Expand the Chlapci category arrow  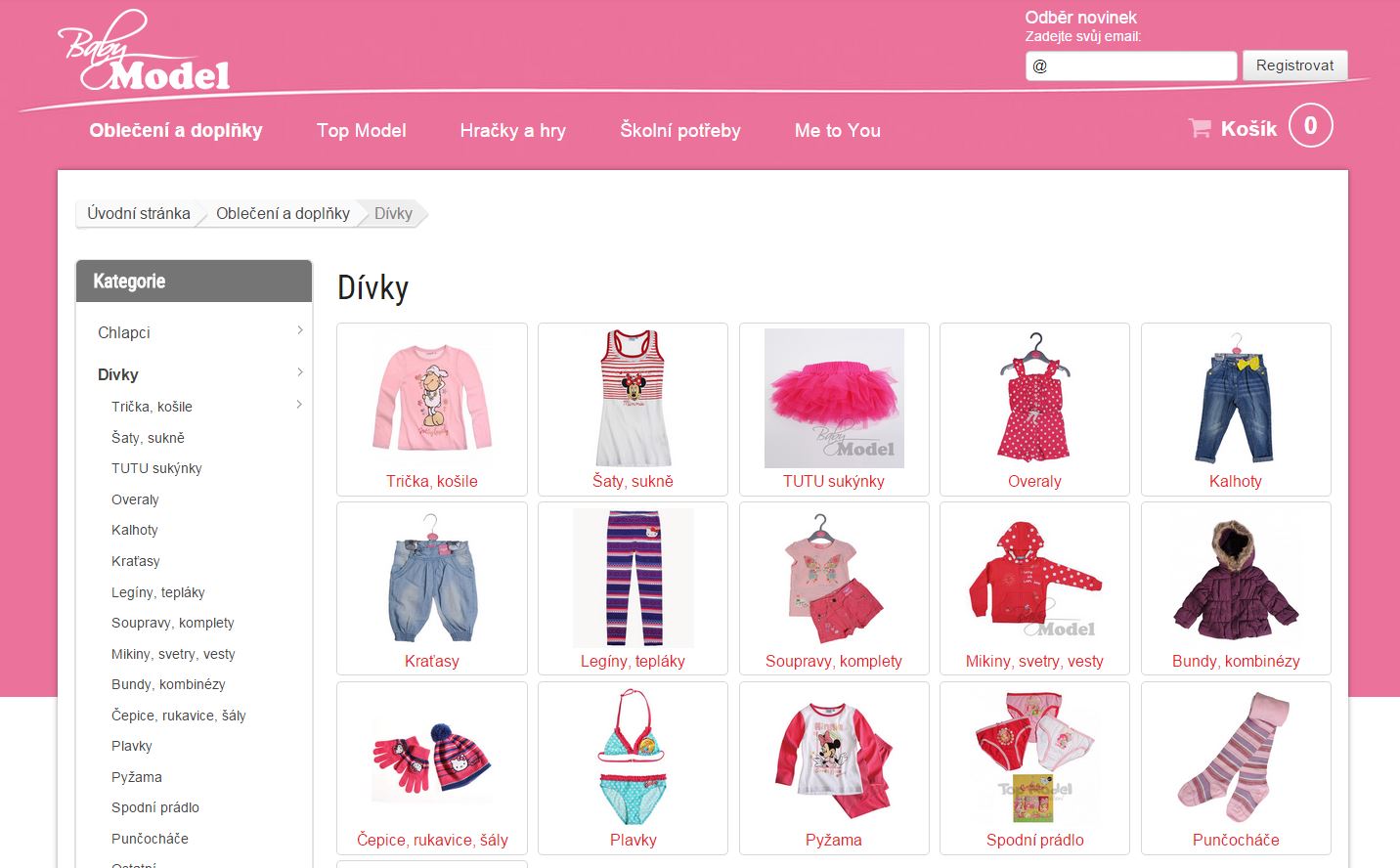tap(300, 331)
